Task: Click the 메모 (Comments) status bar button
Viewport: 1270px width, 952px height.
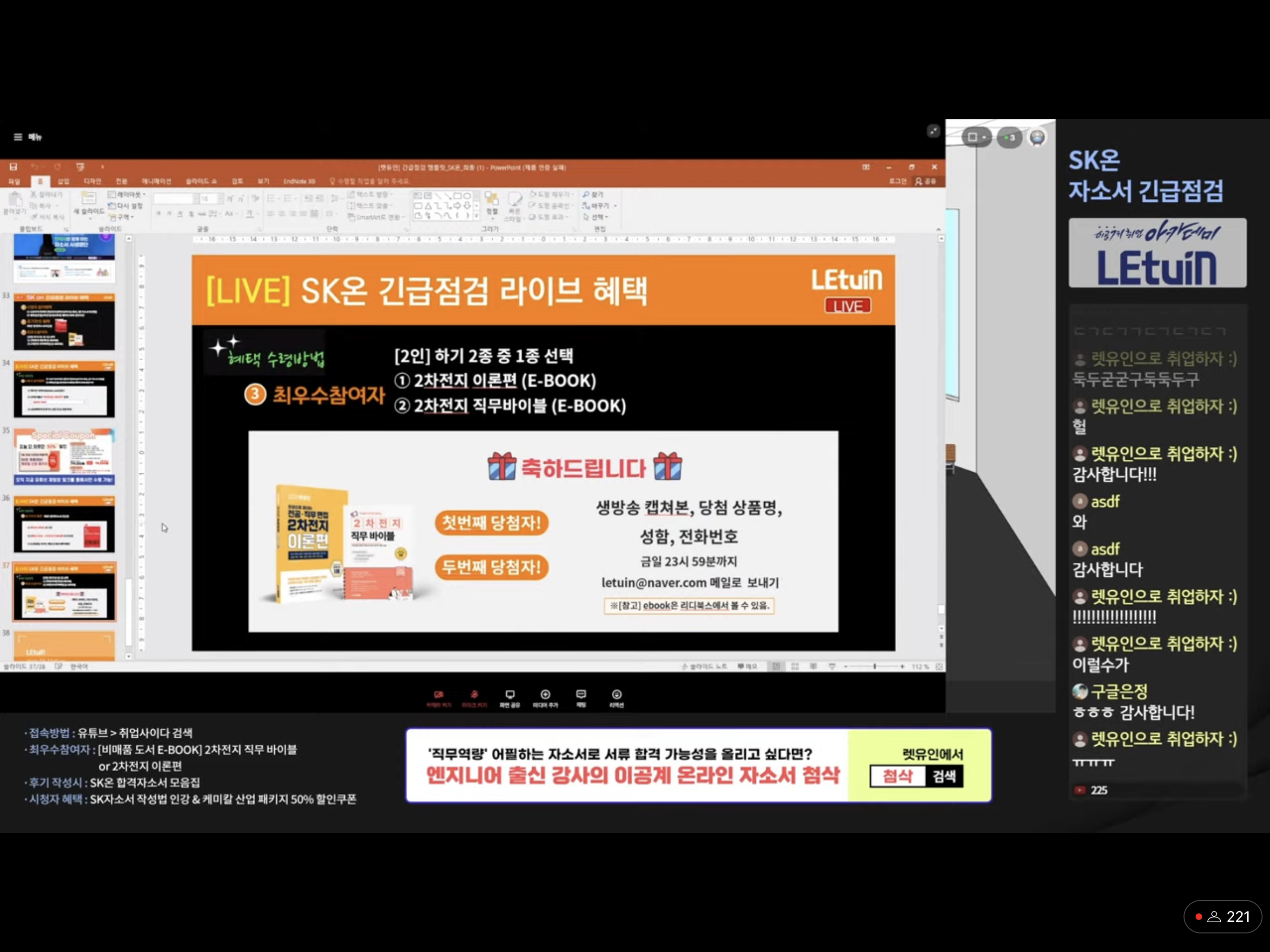Action: [747, 667]
